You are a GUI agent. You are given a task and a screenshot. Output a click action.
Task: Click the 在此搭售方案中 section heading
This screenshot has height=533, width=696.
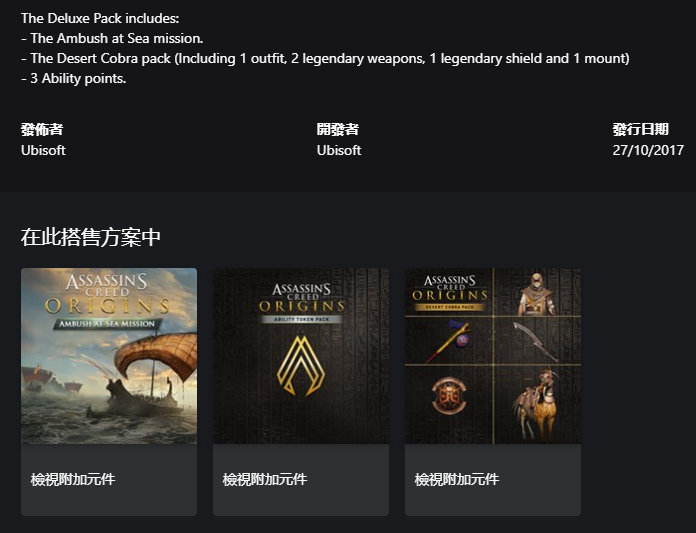coord(91,237)
